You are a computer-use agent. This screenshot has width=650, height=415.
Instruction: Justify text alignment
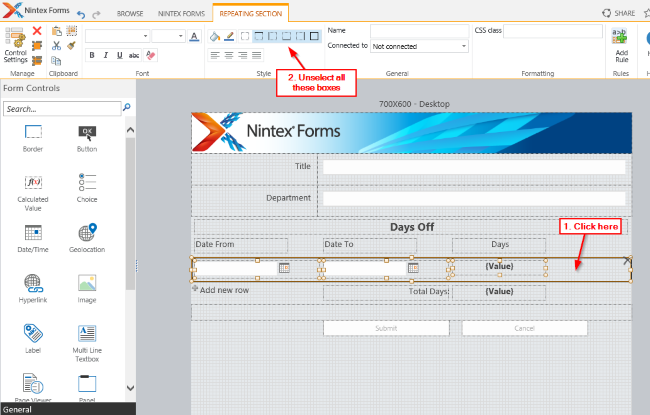tap(257, 55)
